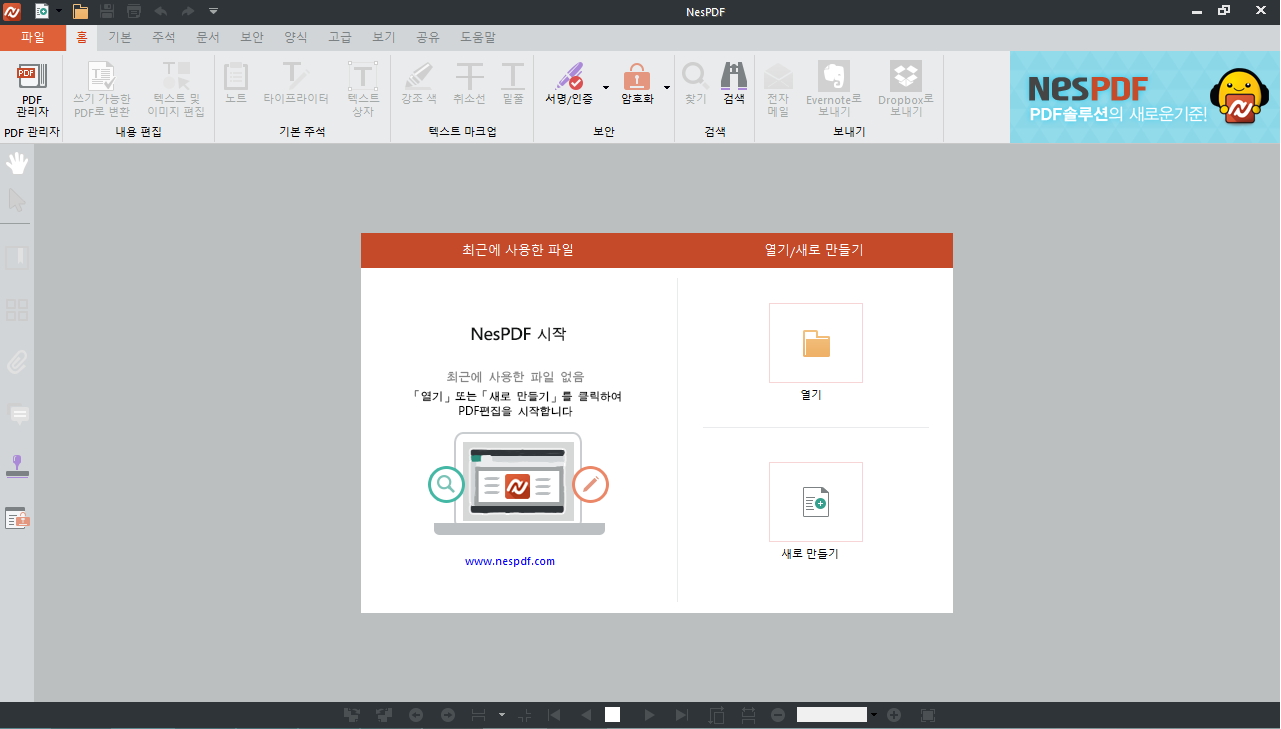Select the 타이프라이터 tool
Viewport: 1281px width, 729px height.
click(296, 84)
